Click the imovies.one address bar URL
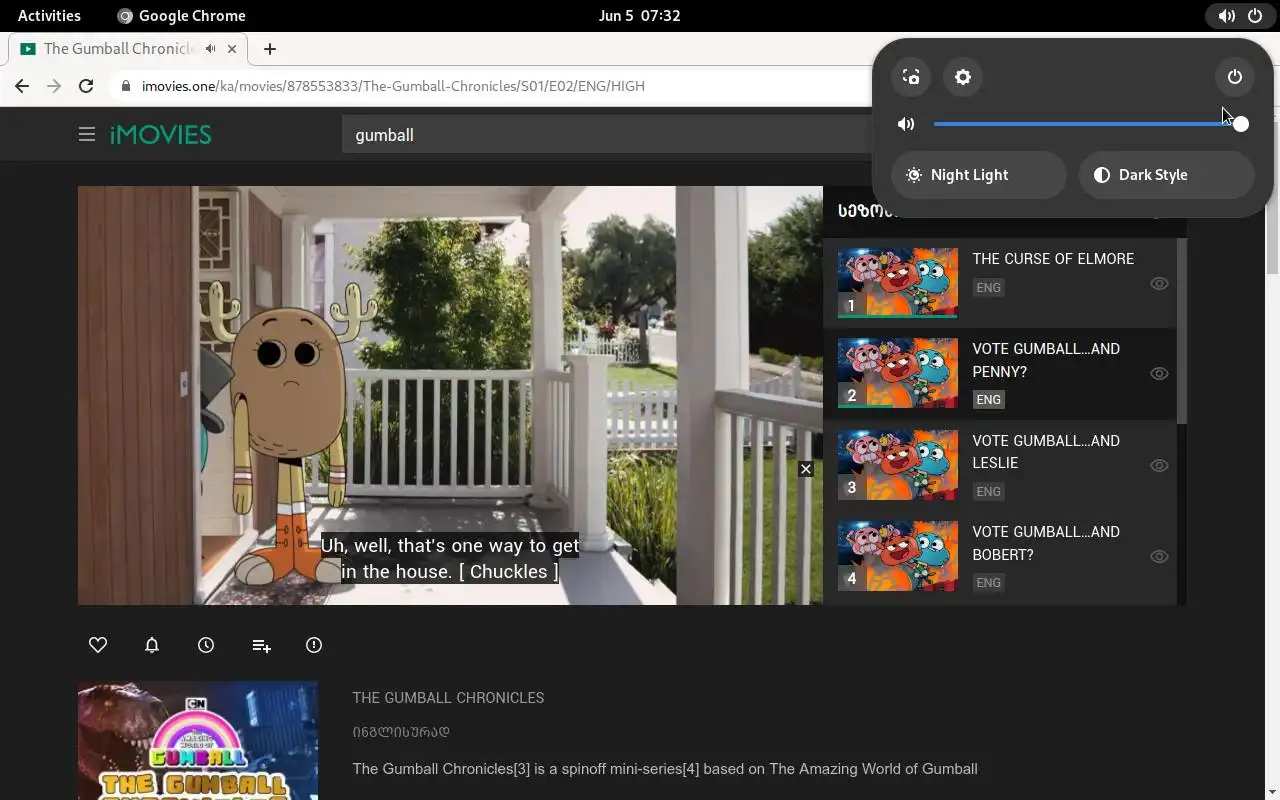This screenshot has width=1280, height=800. 393,86
